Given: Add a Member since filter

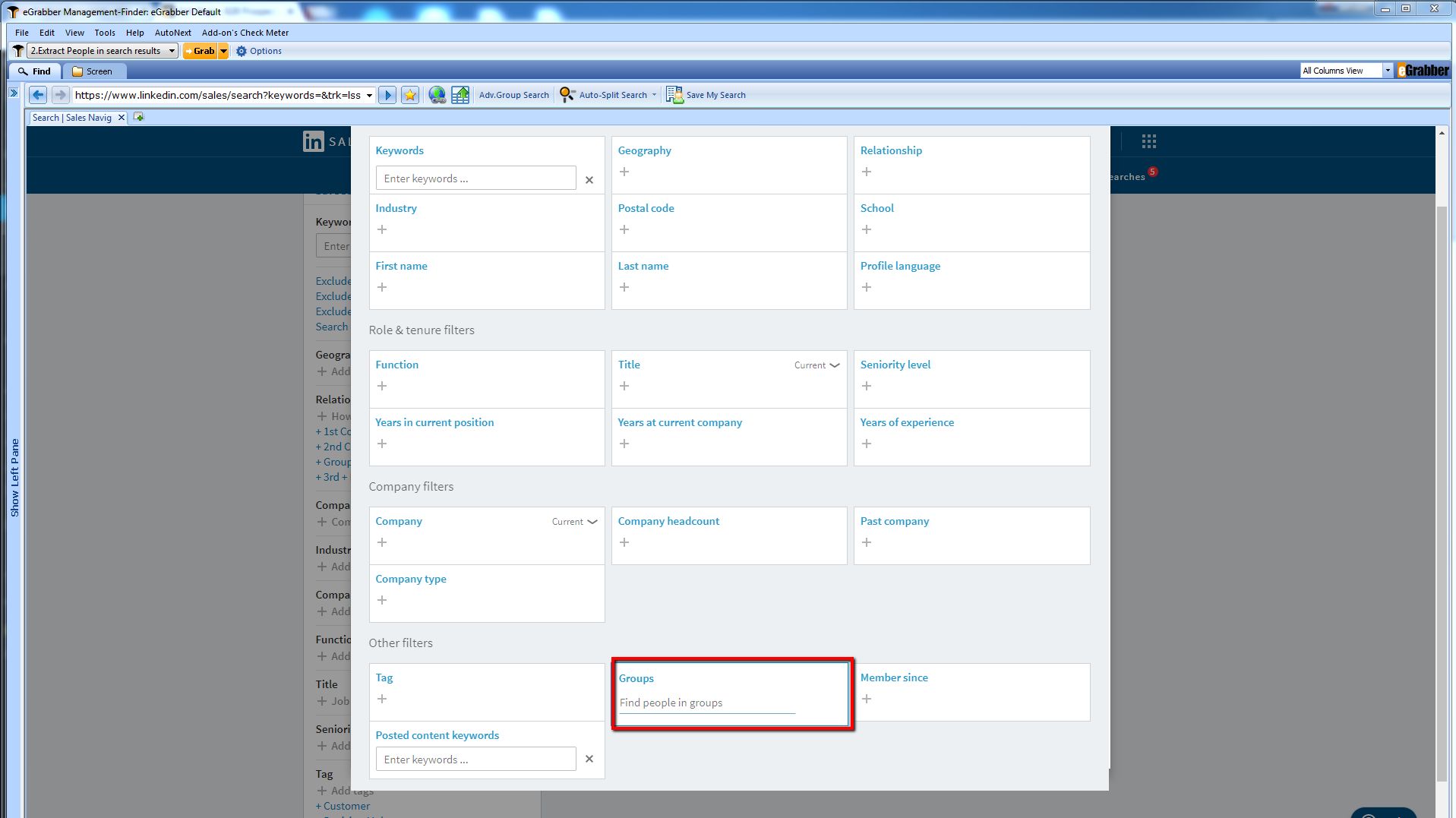Looking at the screenshot, I should (x=867, y=699).
